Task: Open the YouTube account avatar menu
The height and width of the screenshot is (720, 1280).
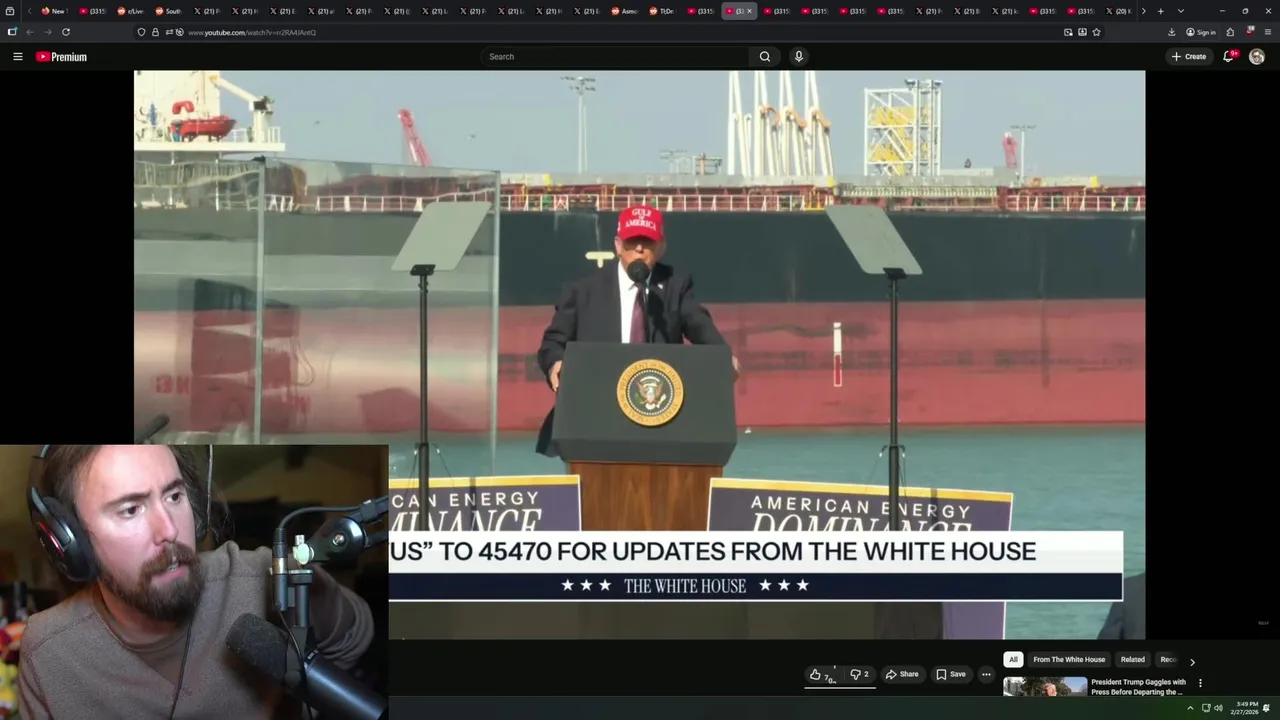Action: [1257, 57]
